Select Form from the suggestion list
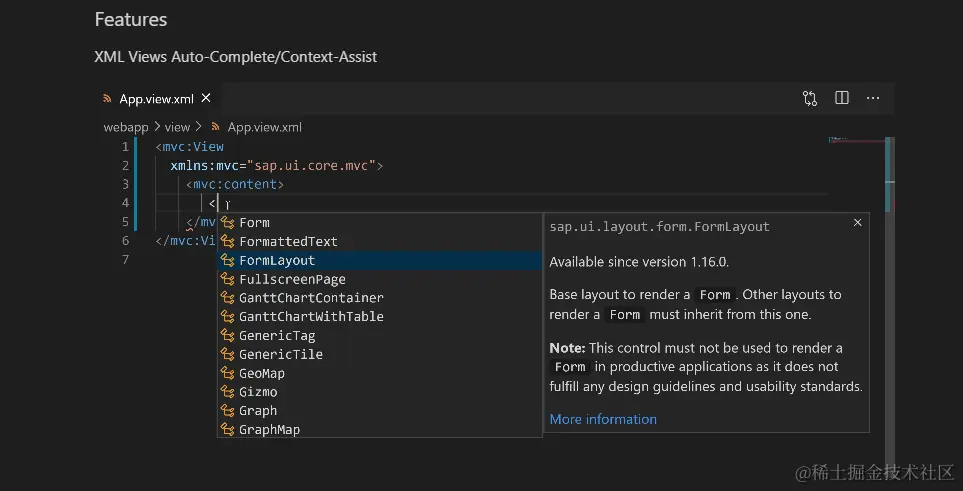This screenshot has height=491, width=963. click(254, 223)
